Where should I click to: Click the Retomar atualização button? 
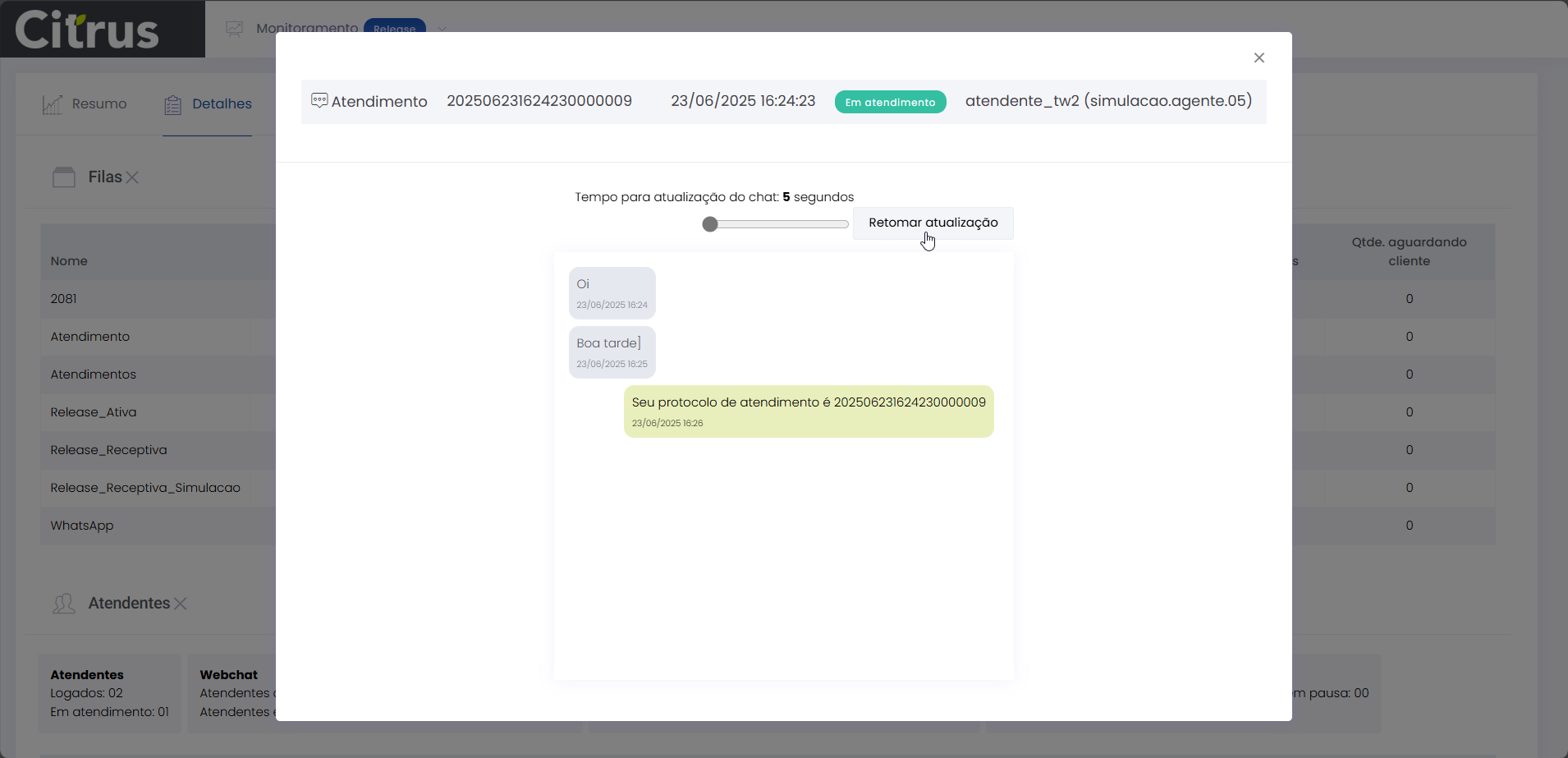tap(933, 223)
